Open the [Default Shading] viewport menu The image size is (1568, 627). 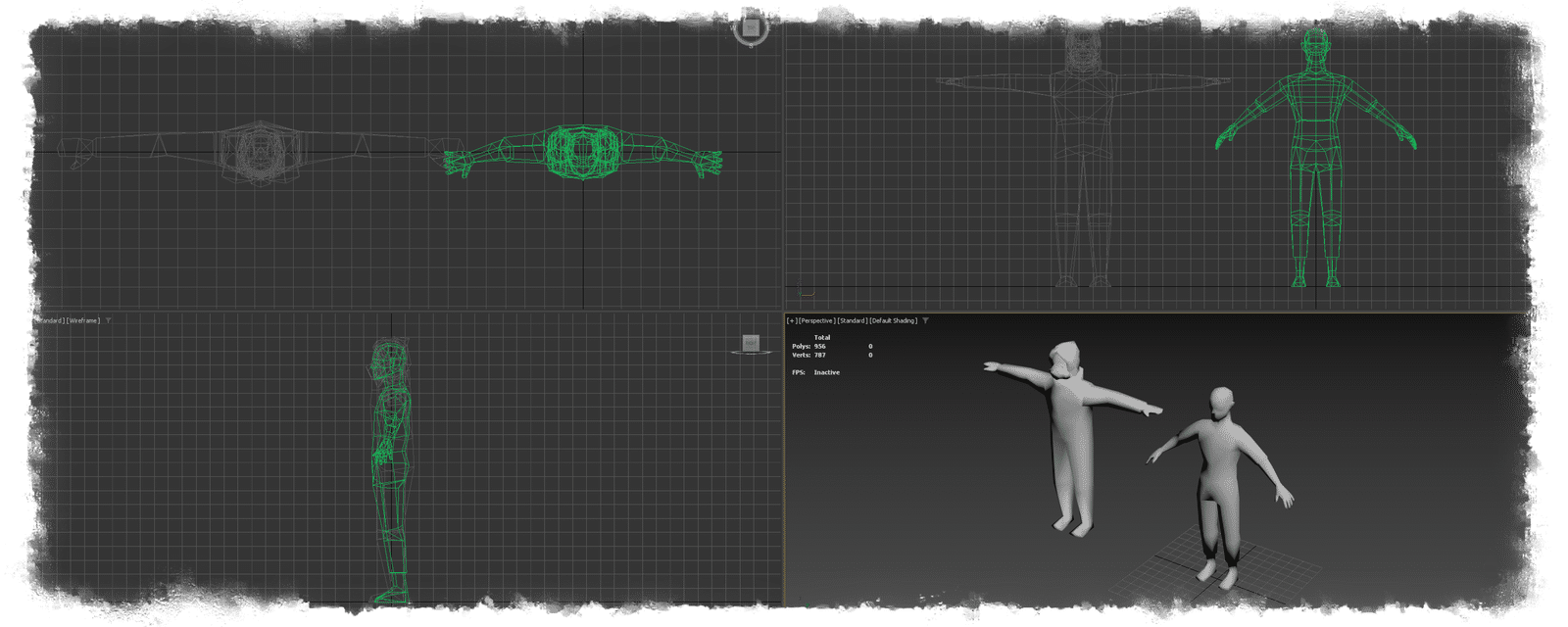pyautogui.click(x=894, y=320)
